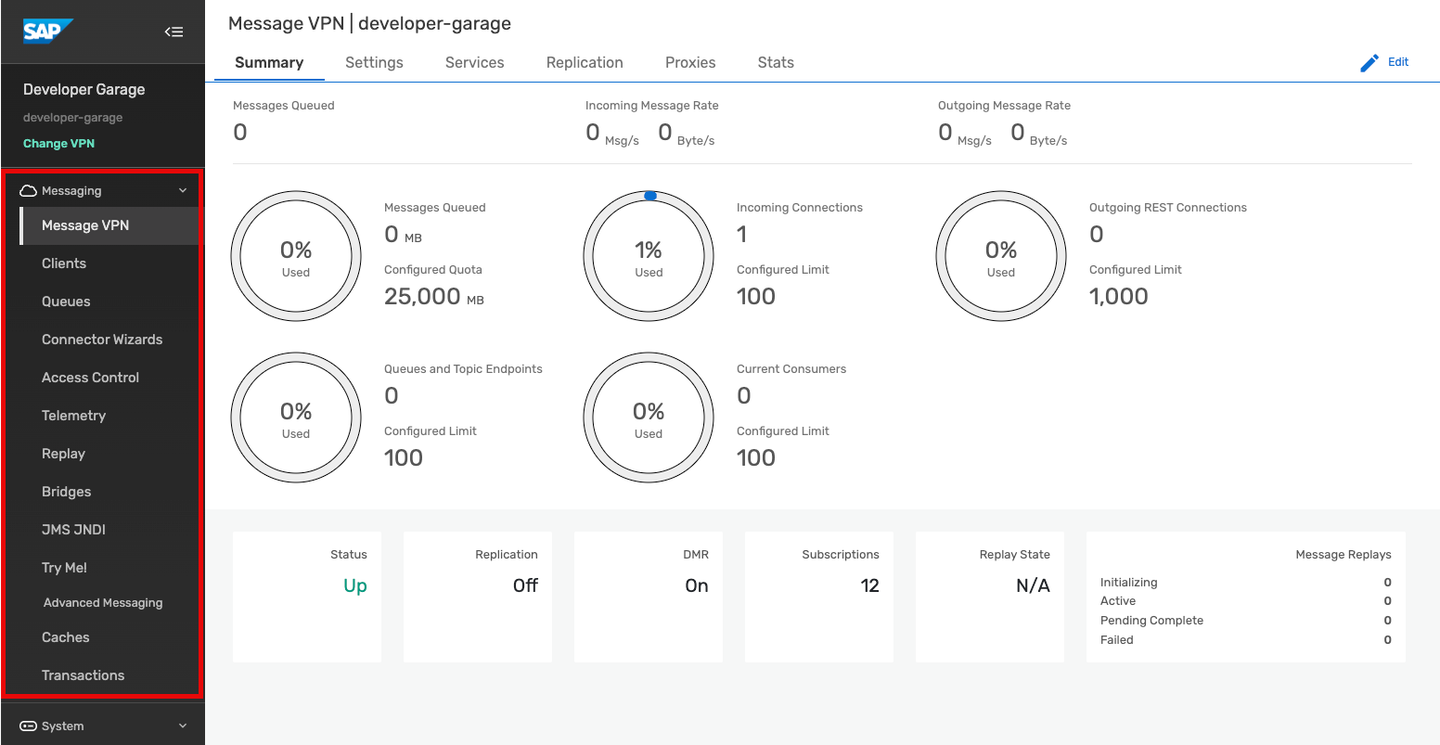Click the Pending Complete row
The height and width of the screenshot is (745, 1440).
pos(1245,620)
